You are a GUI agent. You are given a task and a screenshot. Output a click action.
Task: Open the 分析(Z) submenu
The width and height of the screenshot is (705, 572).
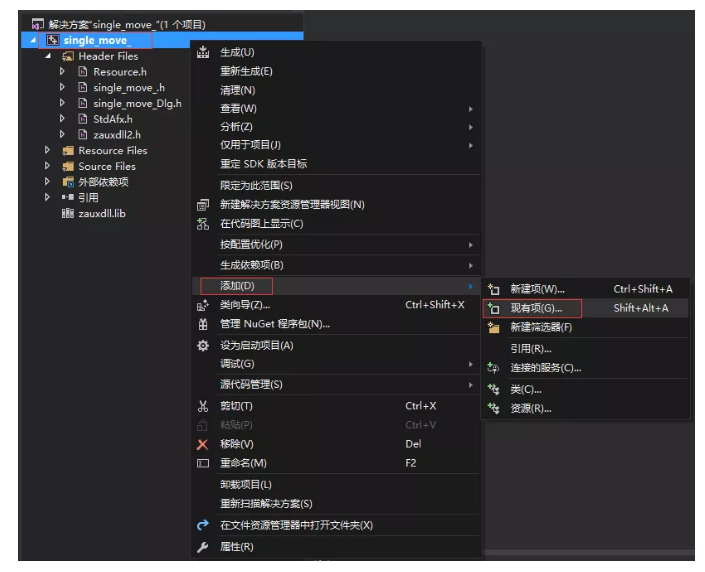pyautogui.click(x=336, y=127)
